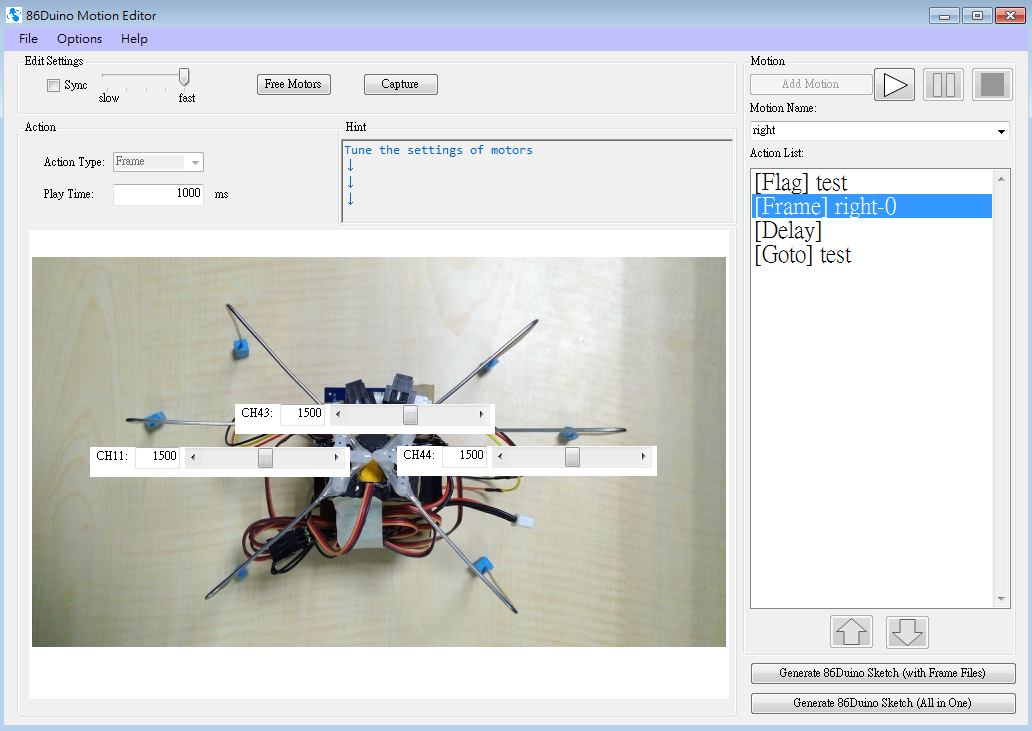This screenshot has height=731, width=1032.
Task: Click the CH11 slider thumb
Action: 265,457
